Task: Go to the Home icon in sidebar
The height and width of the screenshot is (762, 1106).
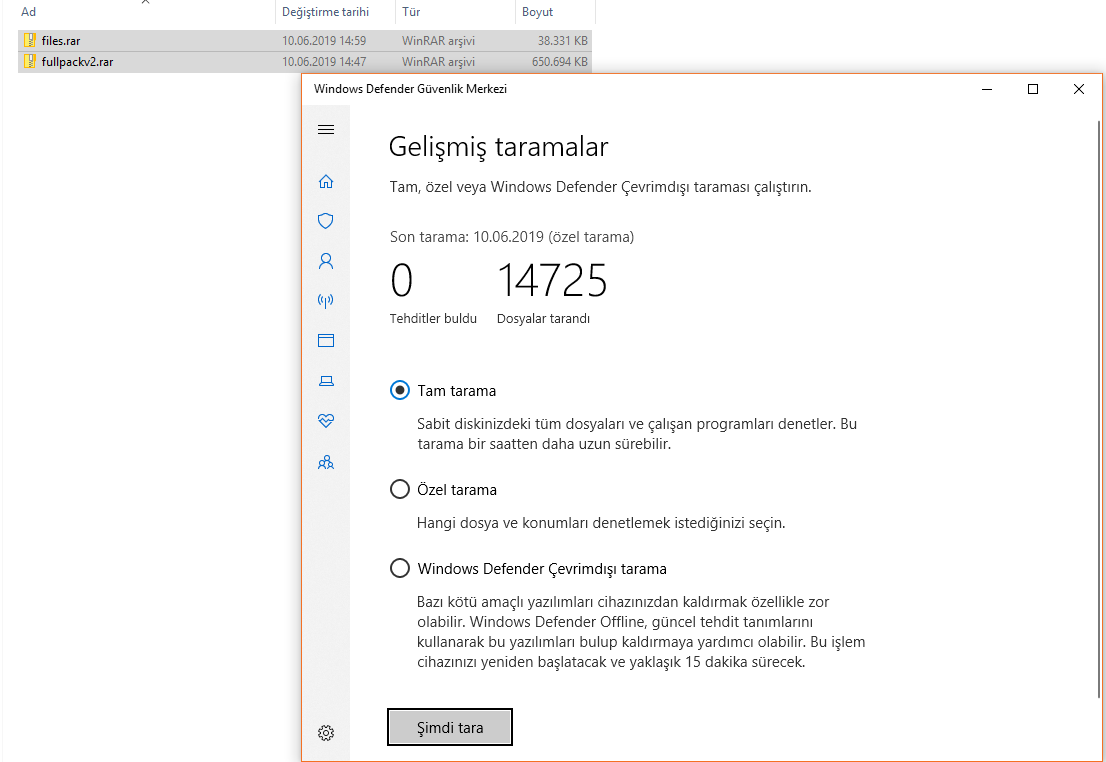Action: pos(326,181)
